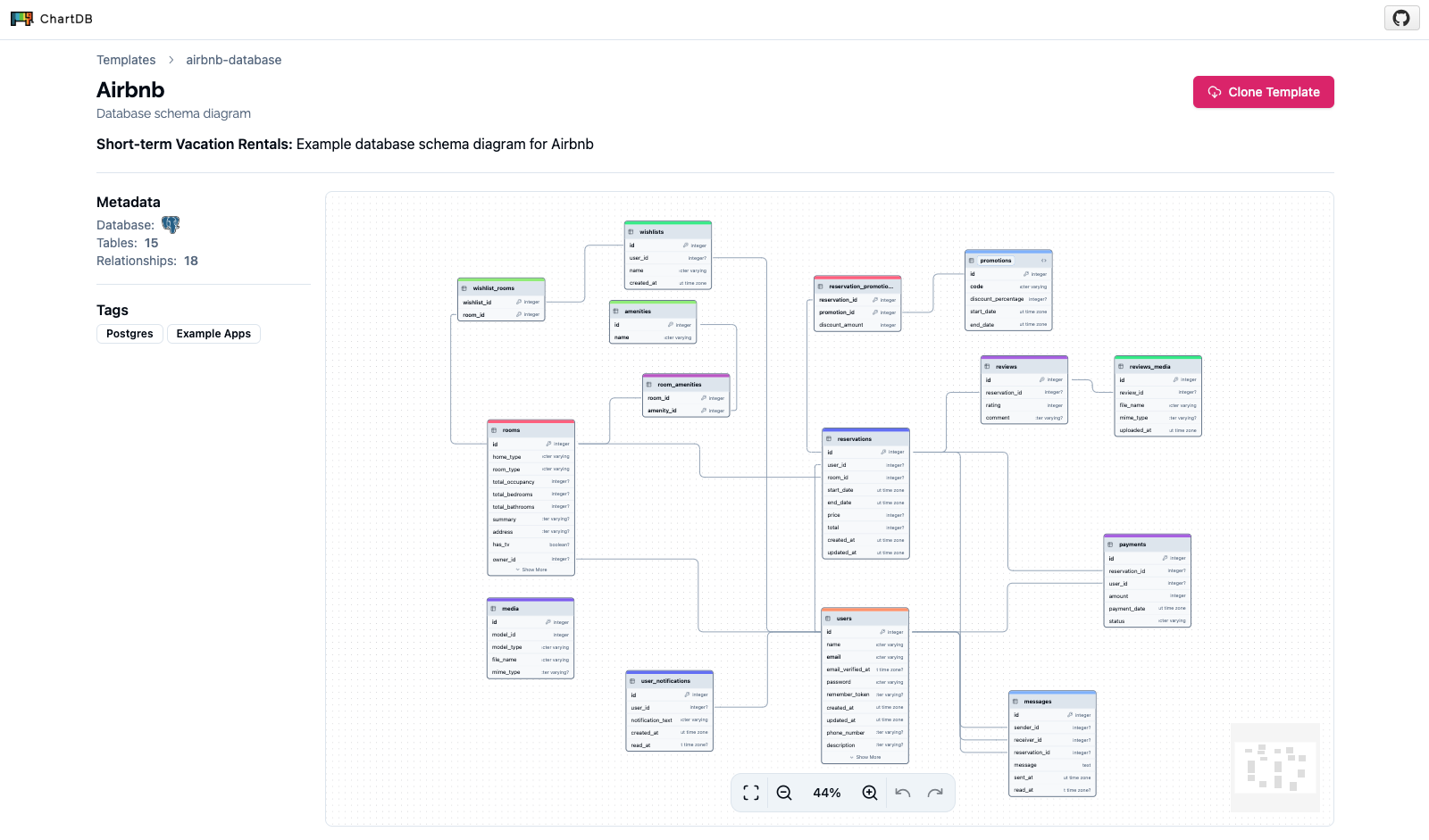Select the reservation_promotions table header
The width and height of the screenshot is (1429, 840).
pos(857,287)
